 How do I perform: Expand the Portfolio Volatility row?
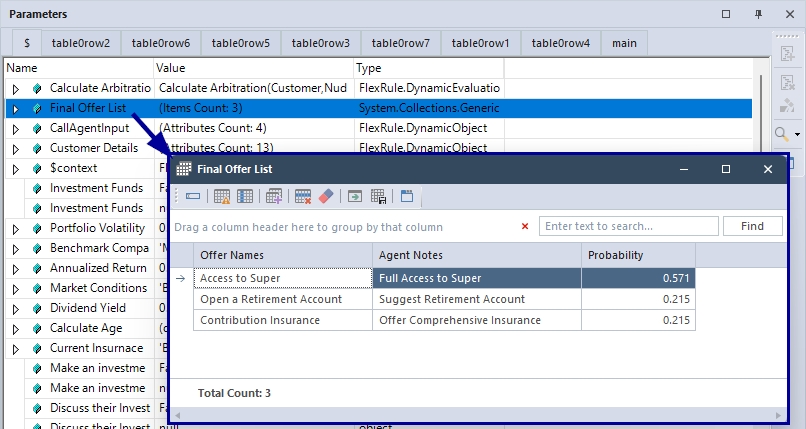click(x=16, y=229)
